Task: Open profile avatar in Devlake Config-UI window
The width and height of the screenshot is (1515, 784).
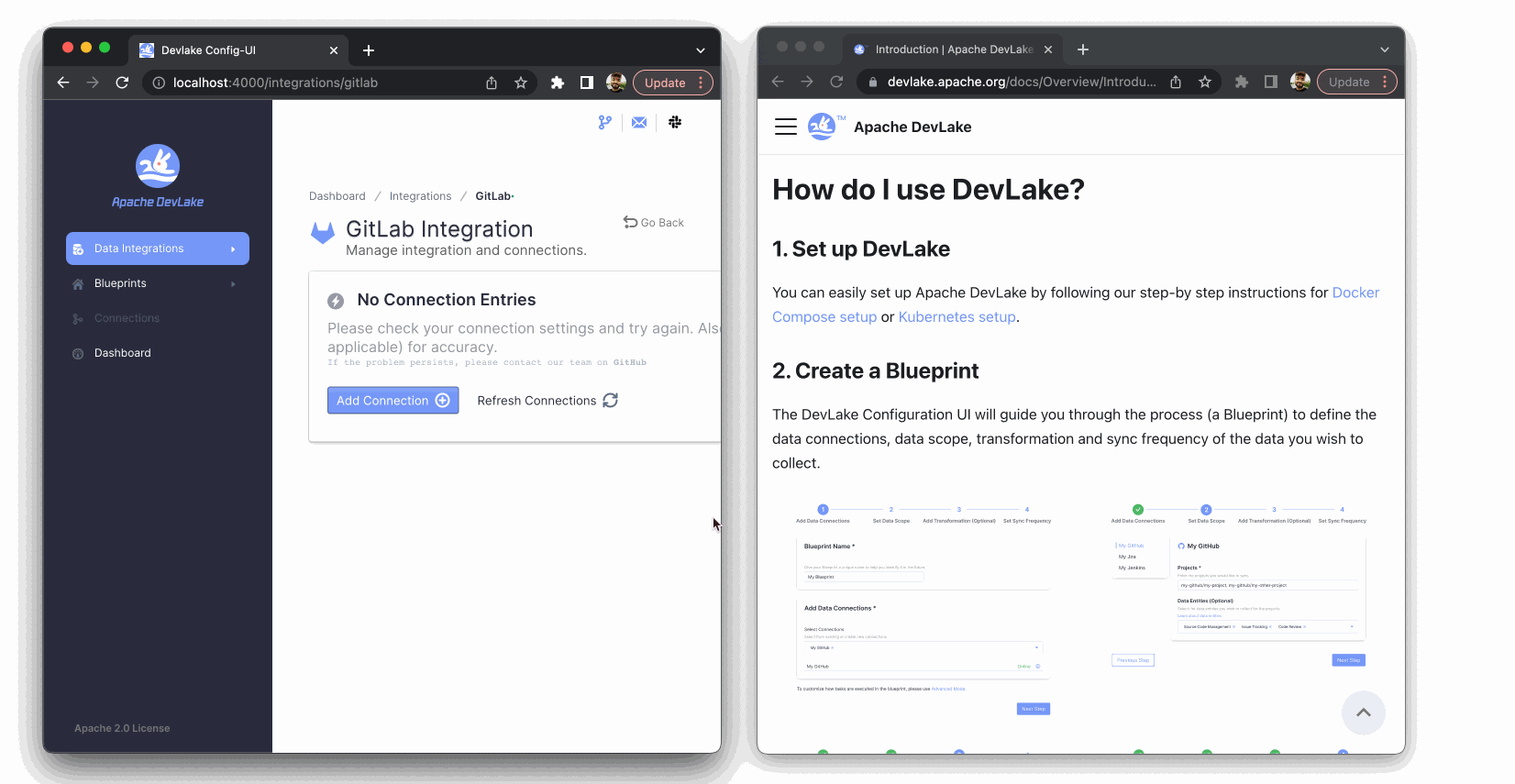Action: 616,83
